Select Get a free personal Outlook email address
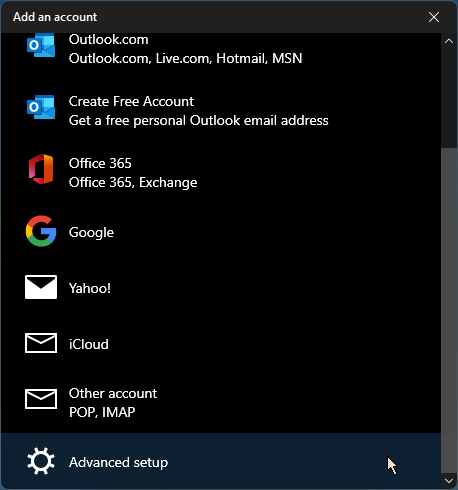 [x=199, y=121]
